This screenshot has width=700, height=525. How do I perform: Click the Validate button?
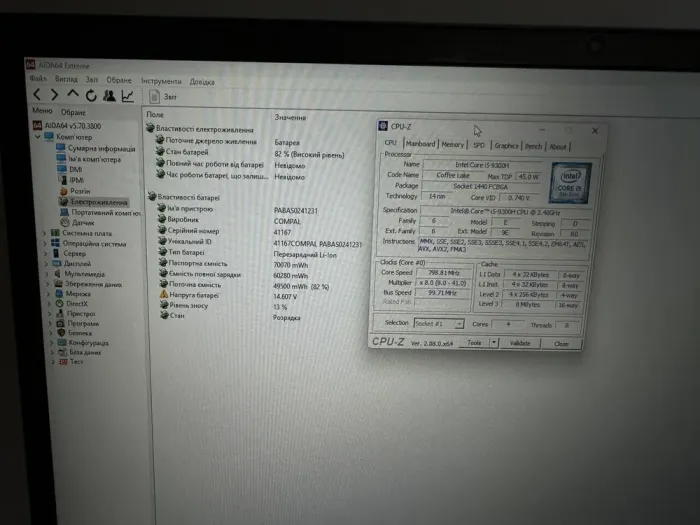(x=521, y=343)
